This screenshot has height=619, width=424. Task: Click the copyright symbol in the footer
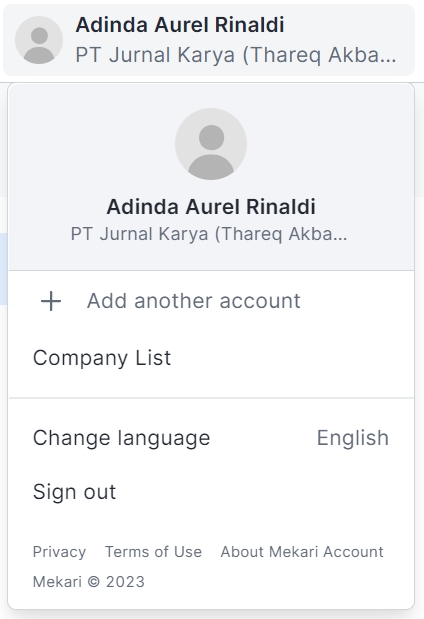coord(94,581)
